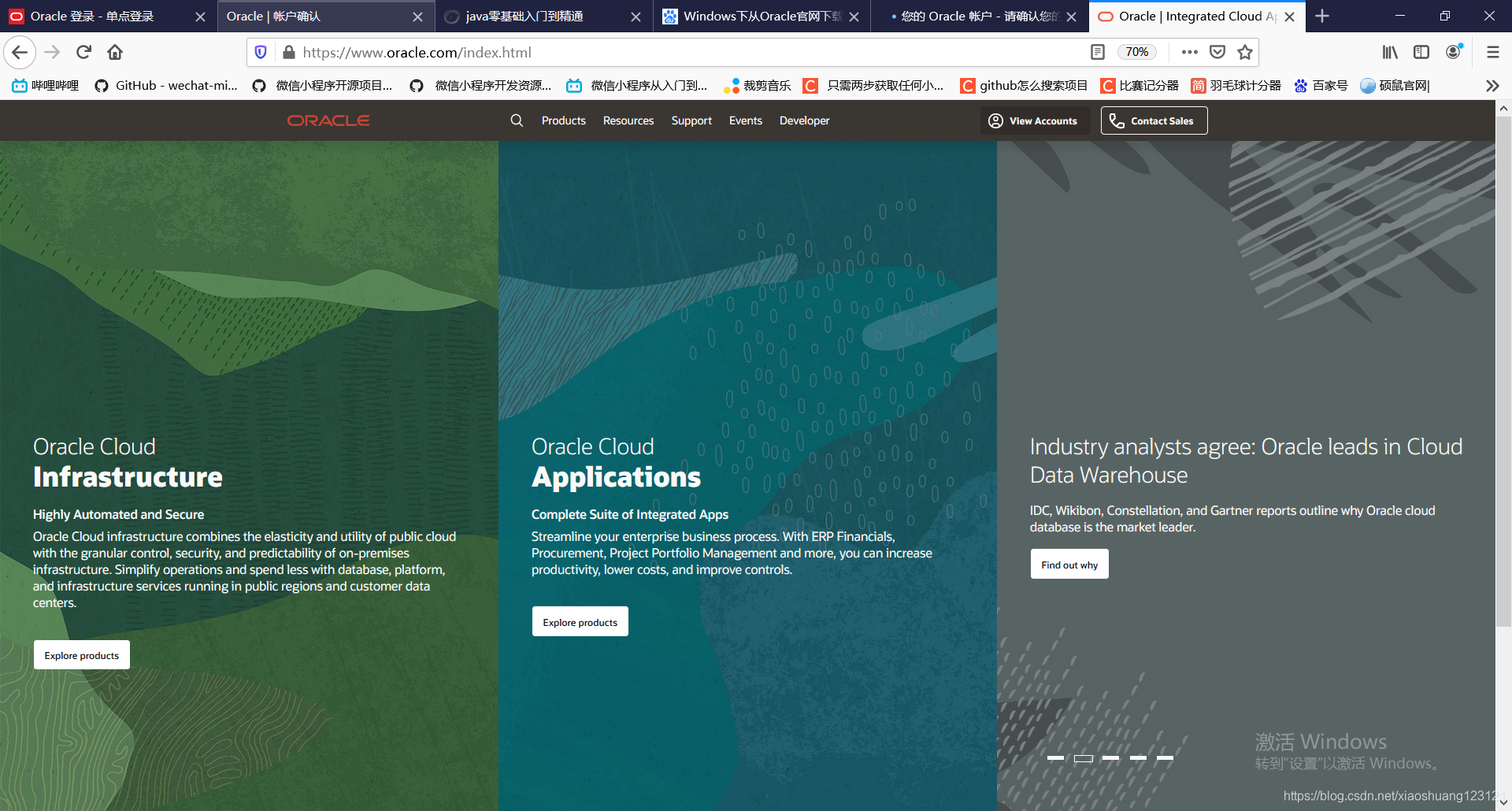This screenshot has height=811, width=1512.
Task: Click the Find out why button
Action: (x=1069, y=565)
